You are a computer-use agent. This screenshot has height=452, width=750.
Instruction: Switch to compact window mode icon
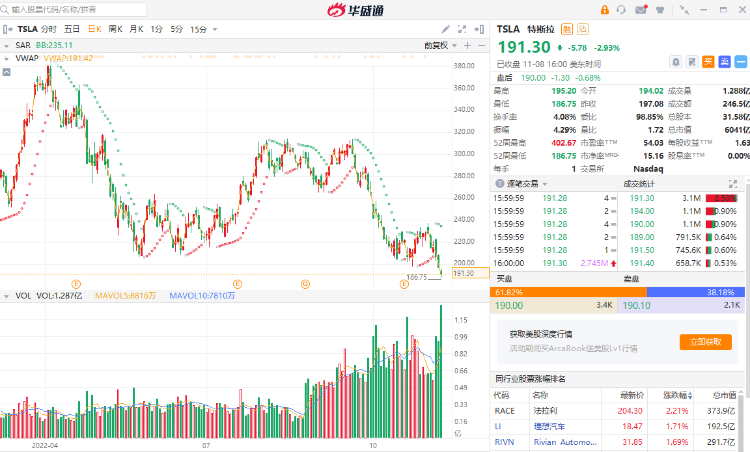684,10
